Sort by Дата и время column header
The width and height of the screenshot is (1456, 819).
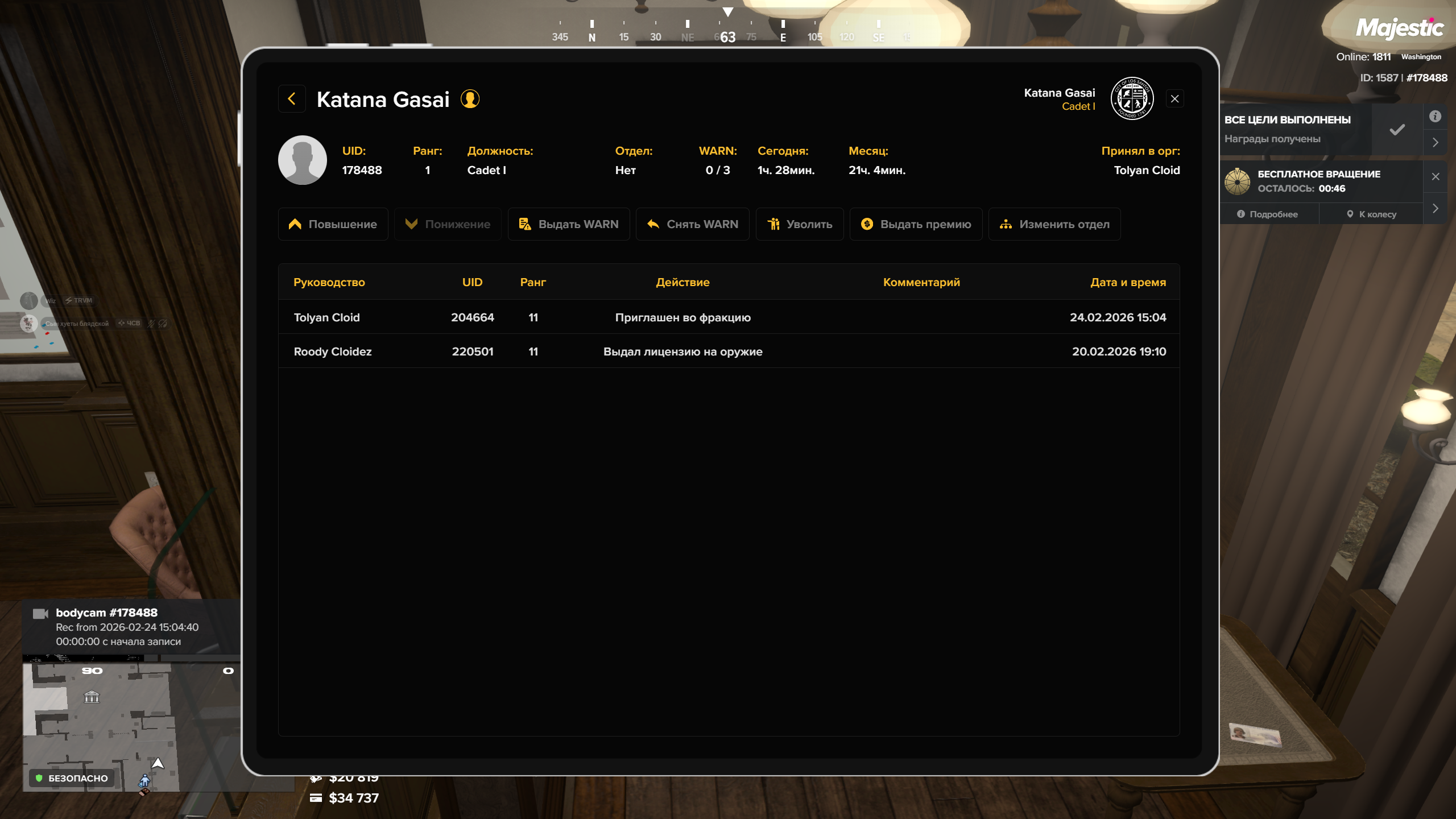(1128, 282)
